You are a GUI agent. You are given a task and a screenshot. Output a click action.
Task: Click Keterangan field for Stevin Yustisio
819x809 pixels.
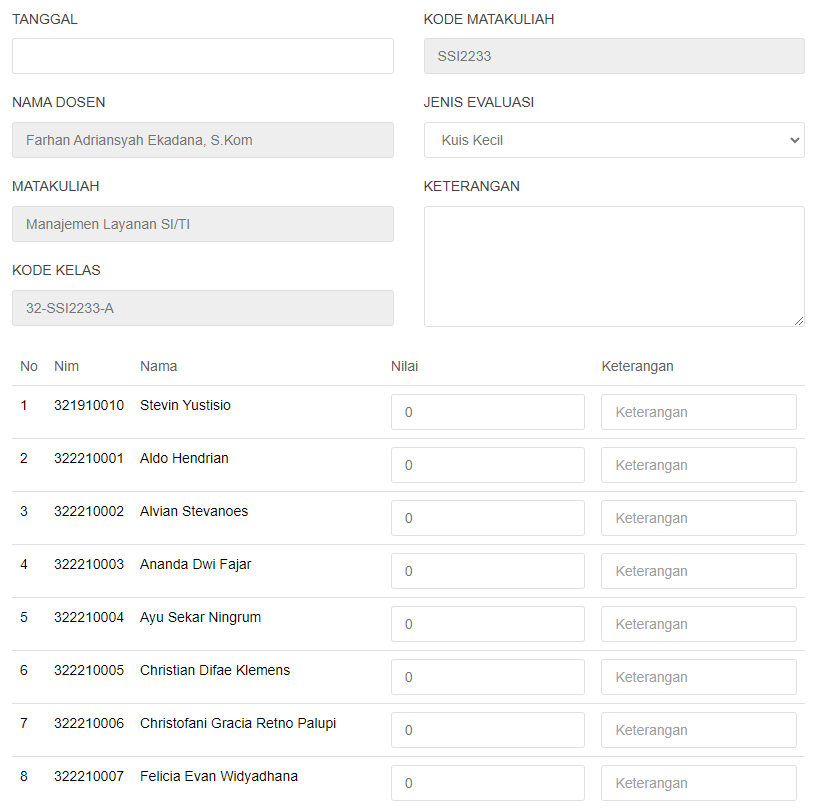click(698, 412)
